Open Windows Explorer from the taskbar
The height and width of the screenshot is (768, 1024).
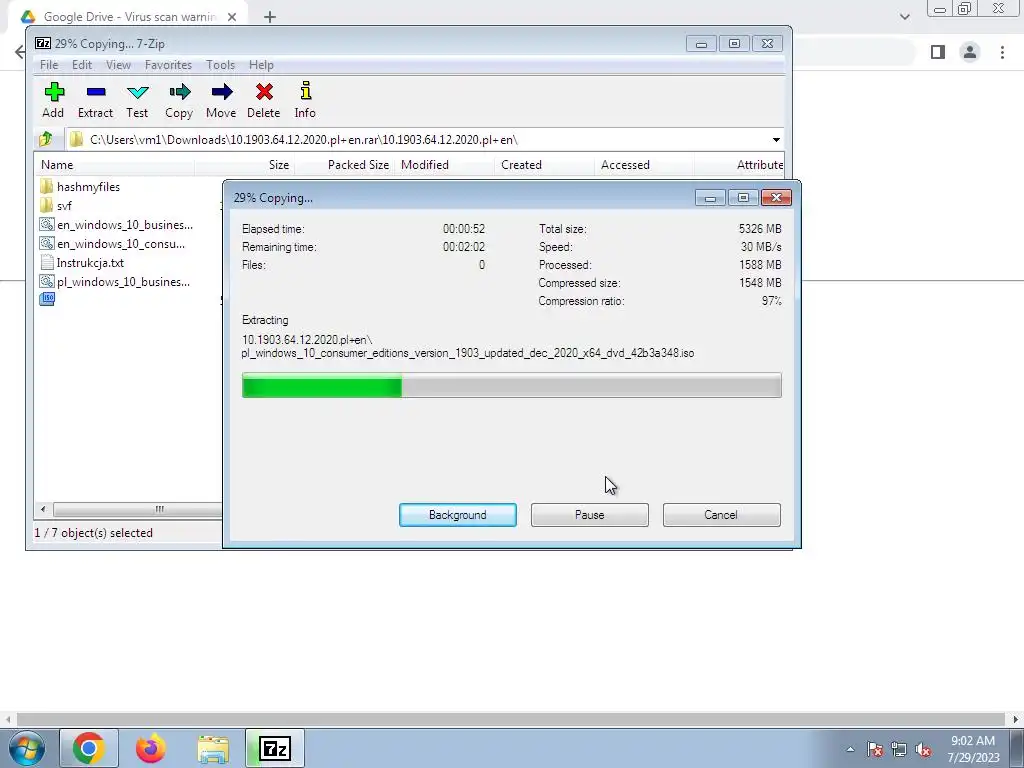click(213, 748)
